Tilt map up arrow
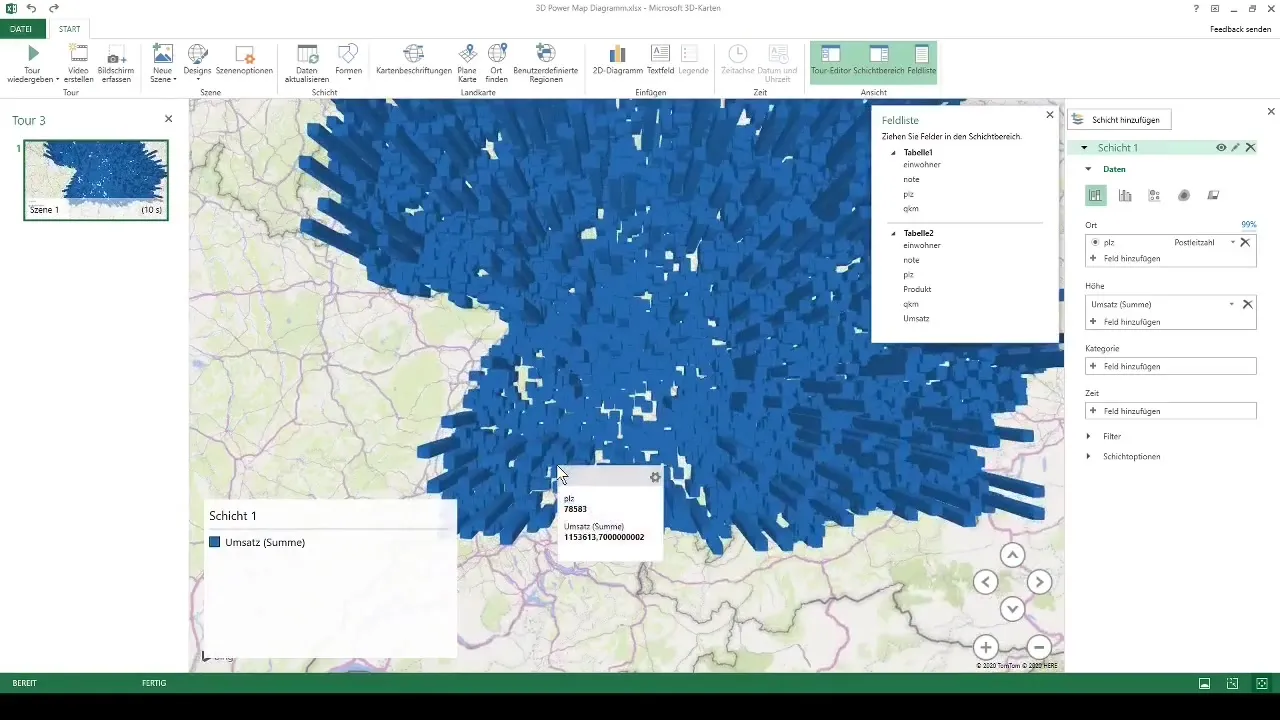1280x720 pixels. coord(1012,555)
